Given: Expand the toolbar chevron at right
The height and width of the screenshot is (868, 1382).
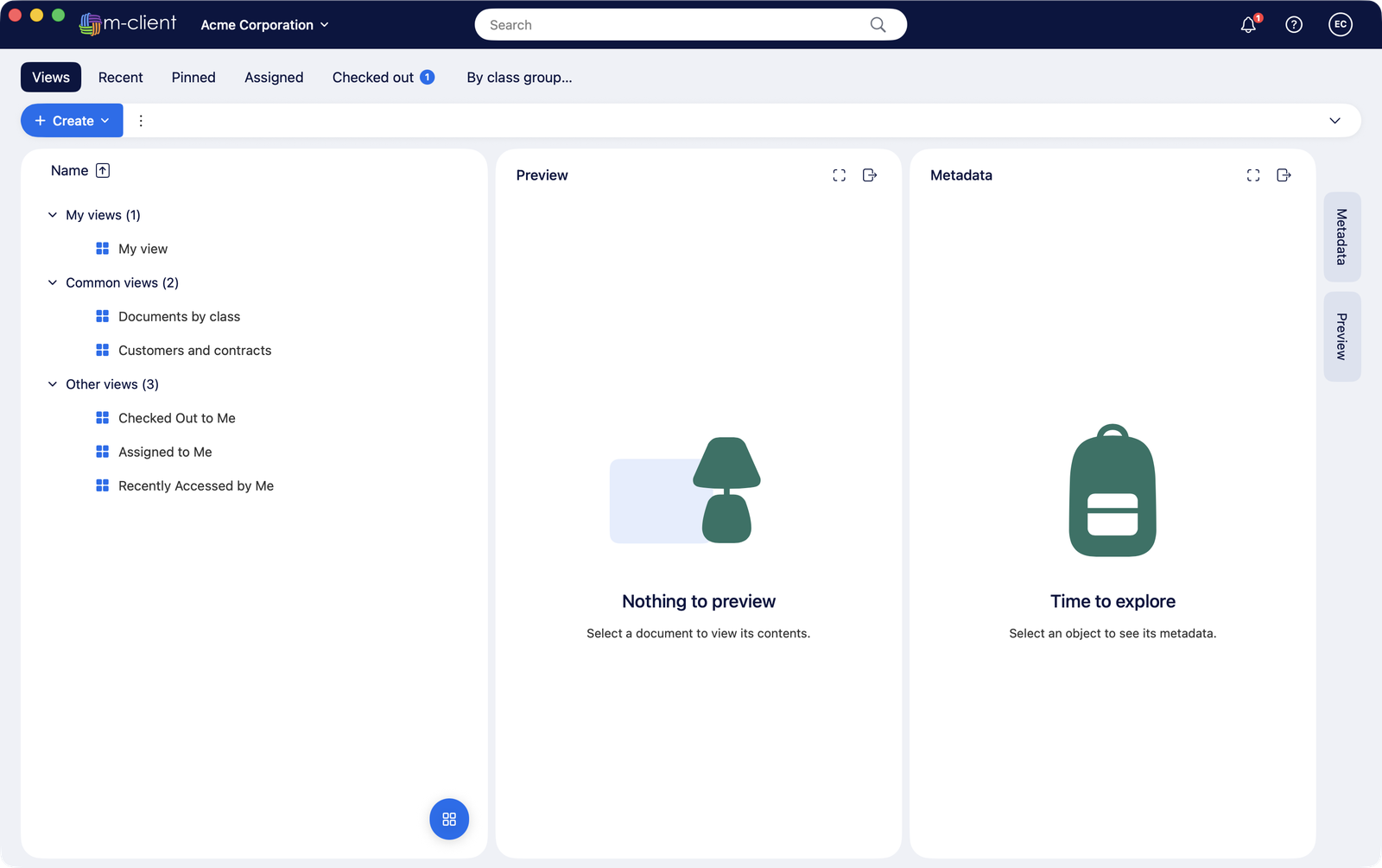Looking at the screenshot, I should point(1334,121).
